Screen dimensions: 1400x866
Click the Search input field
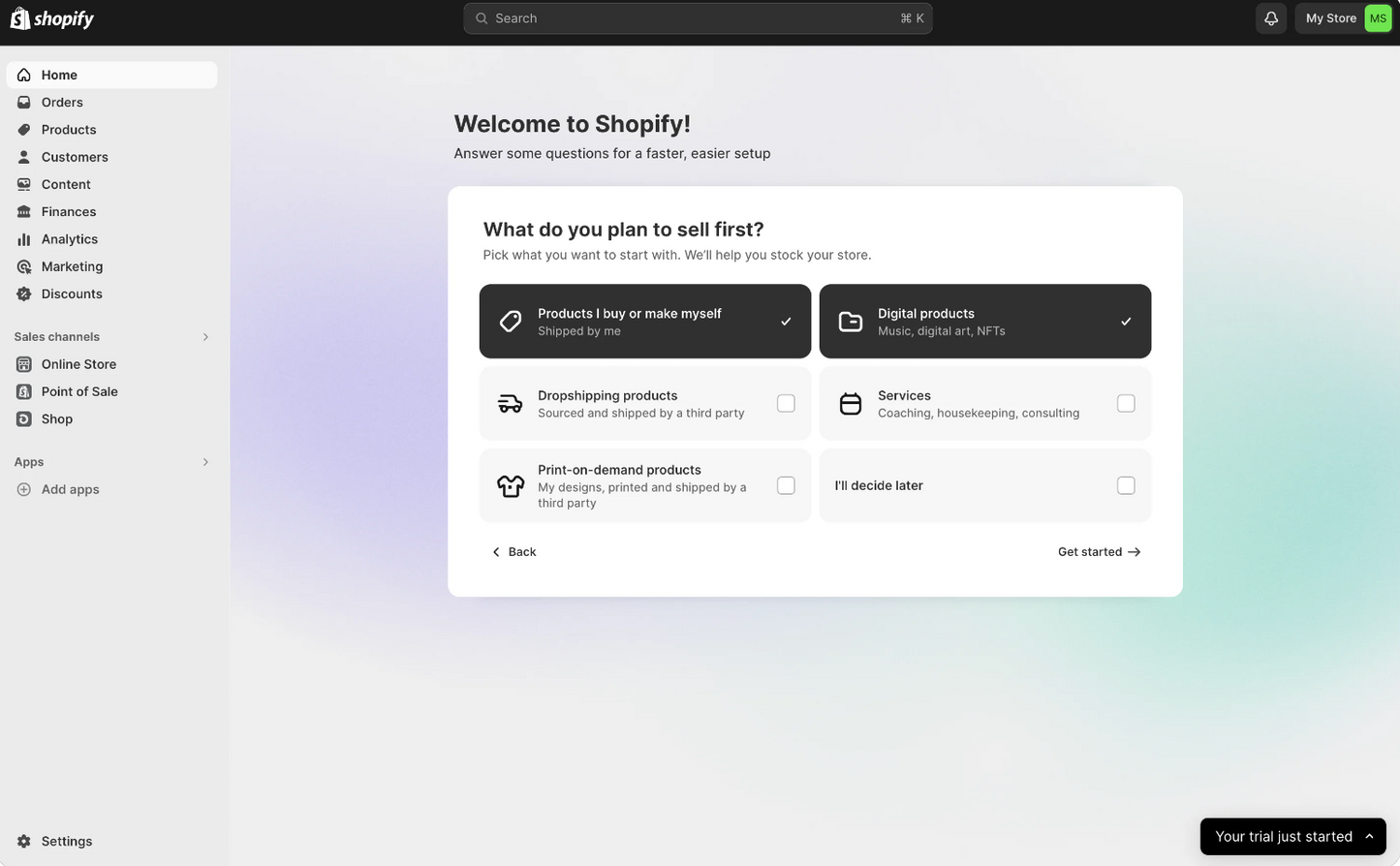point(698,18)
